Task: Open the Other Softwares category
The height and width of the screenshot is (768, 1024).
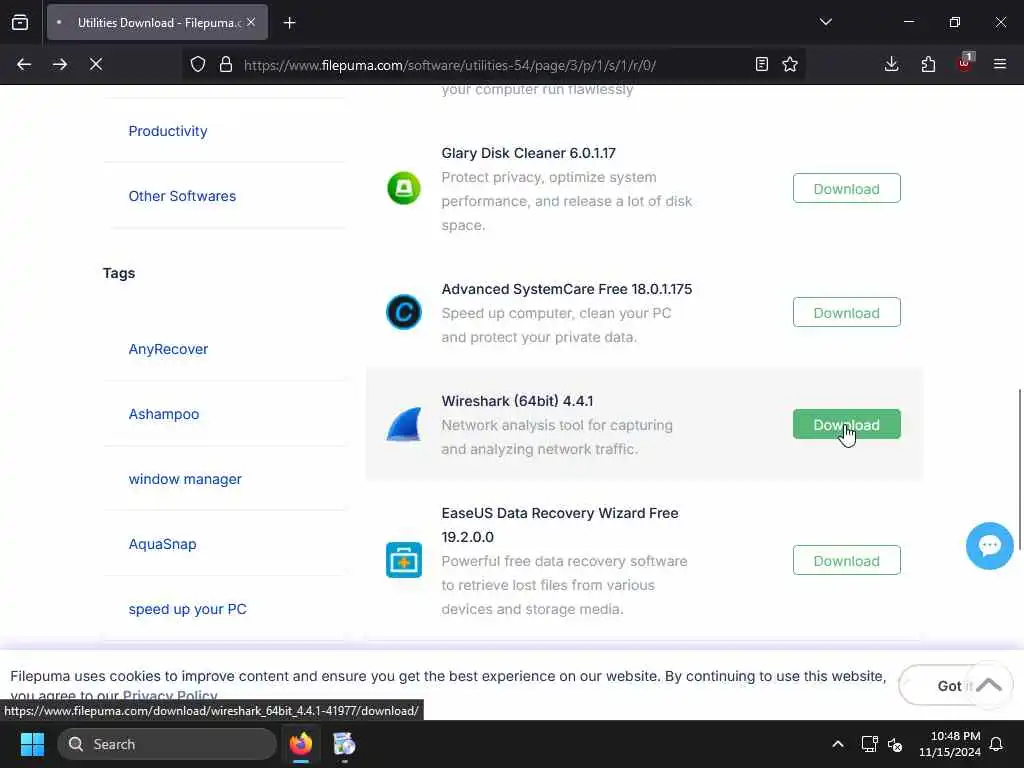Action: [x=182, y=196]
